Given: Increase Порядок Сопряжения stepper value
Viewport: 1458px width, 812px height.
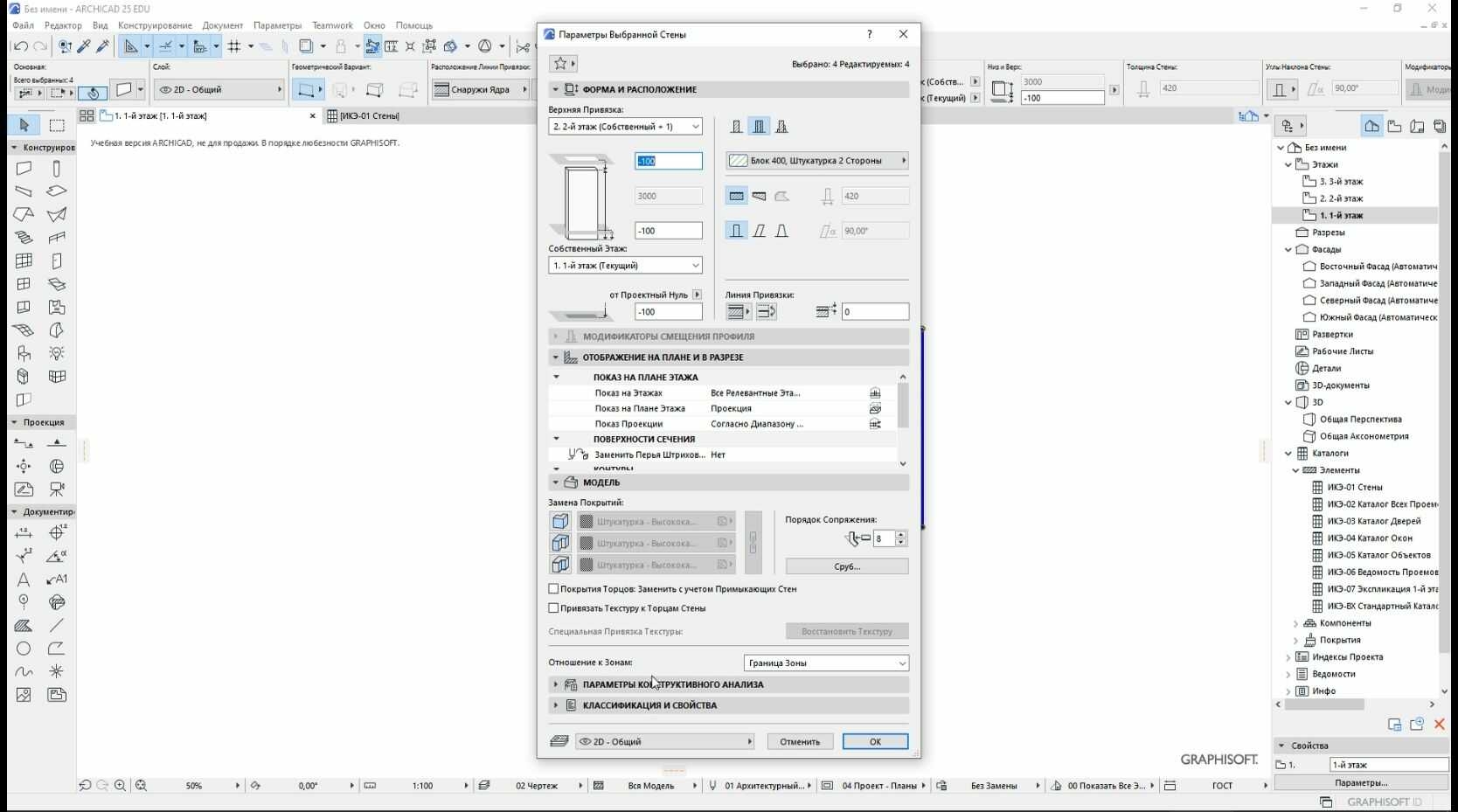Looking at the screenshot, I should coord(901,535).
